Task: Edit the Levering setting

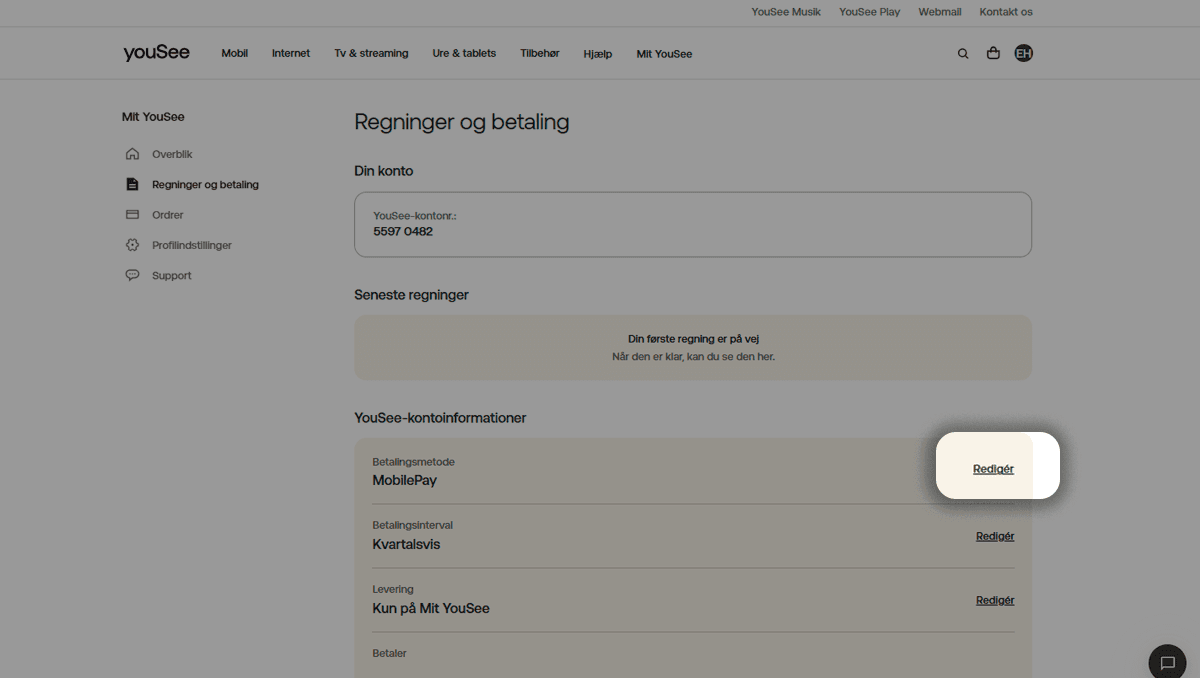Action: (995, 600)
